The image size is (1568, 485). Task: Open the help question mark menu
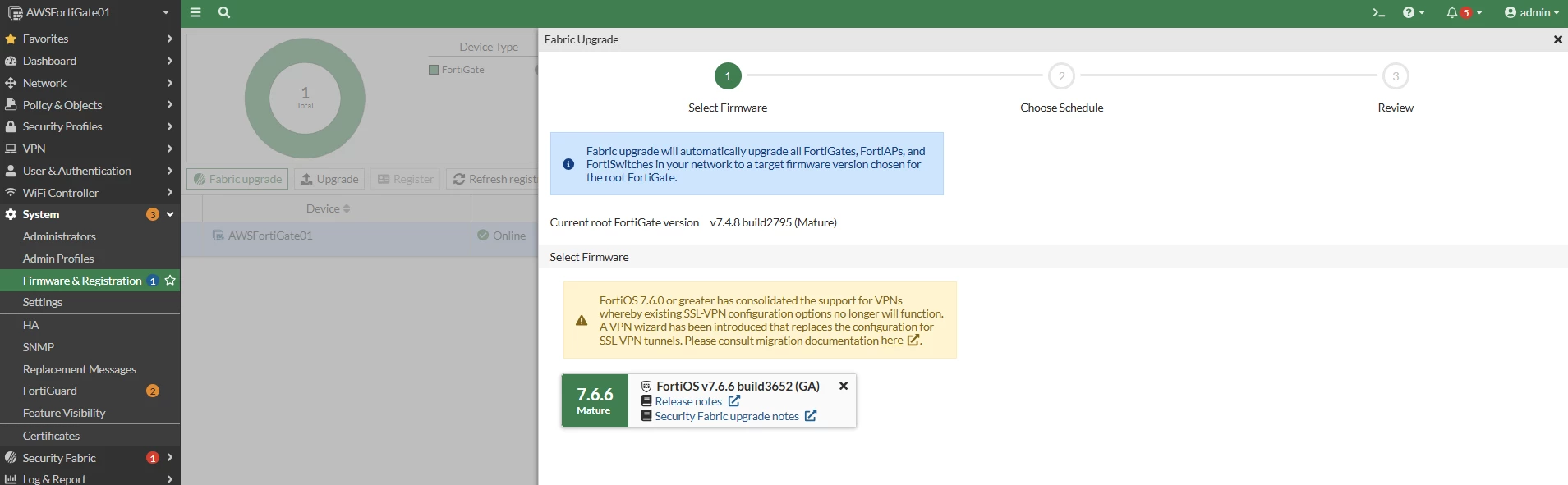(x=1414, y=12)
